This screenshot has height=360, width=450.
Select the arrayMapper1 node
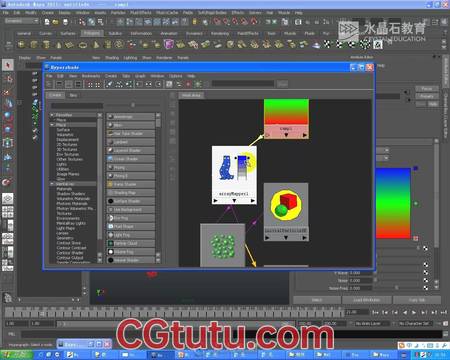[234, 175]
